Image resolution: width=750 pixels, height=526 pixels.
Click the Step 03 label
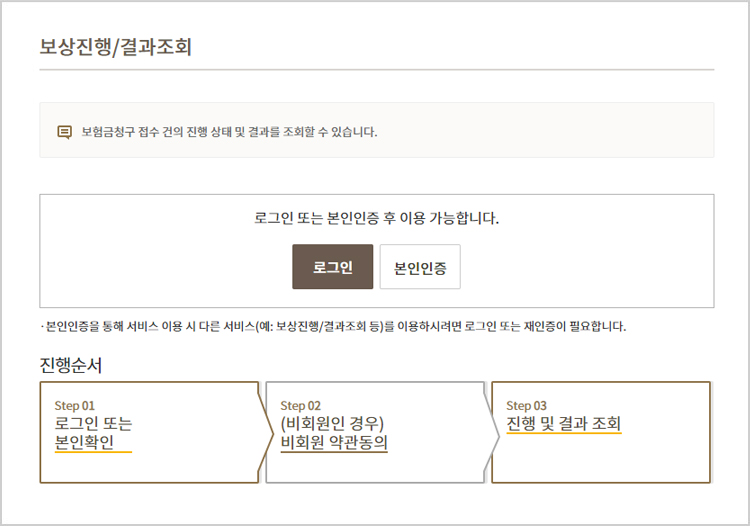pyautogui.click(x=526, y=405)
